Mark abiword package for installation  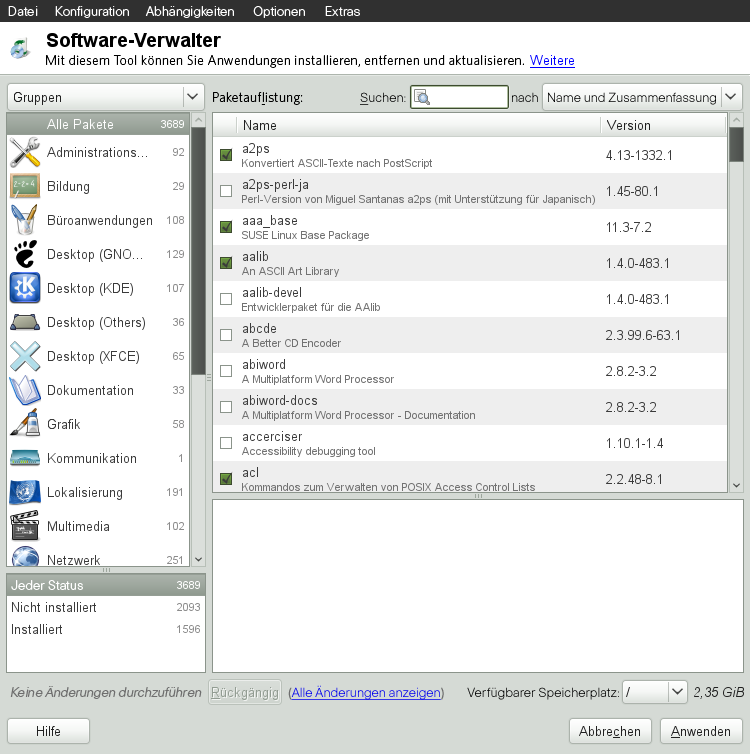point(226,371)
